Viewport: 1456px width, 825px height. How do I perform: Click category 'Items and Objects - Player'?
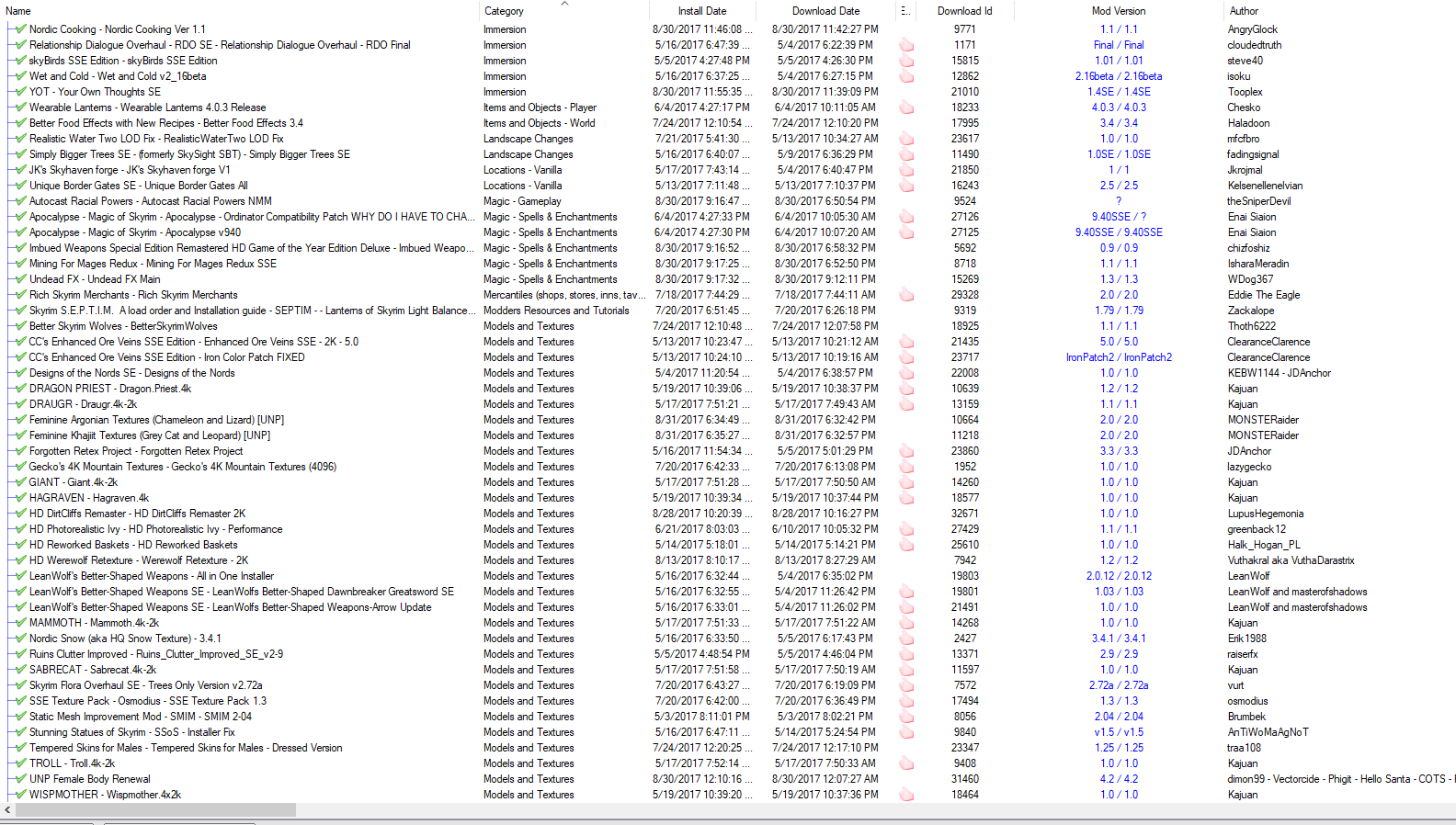click(540, 107)
